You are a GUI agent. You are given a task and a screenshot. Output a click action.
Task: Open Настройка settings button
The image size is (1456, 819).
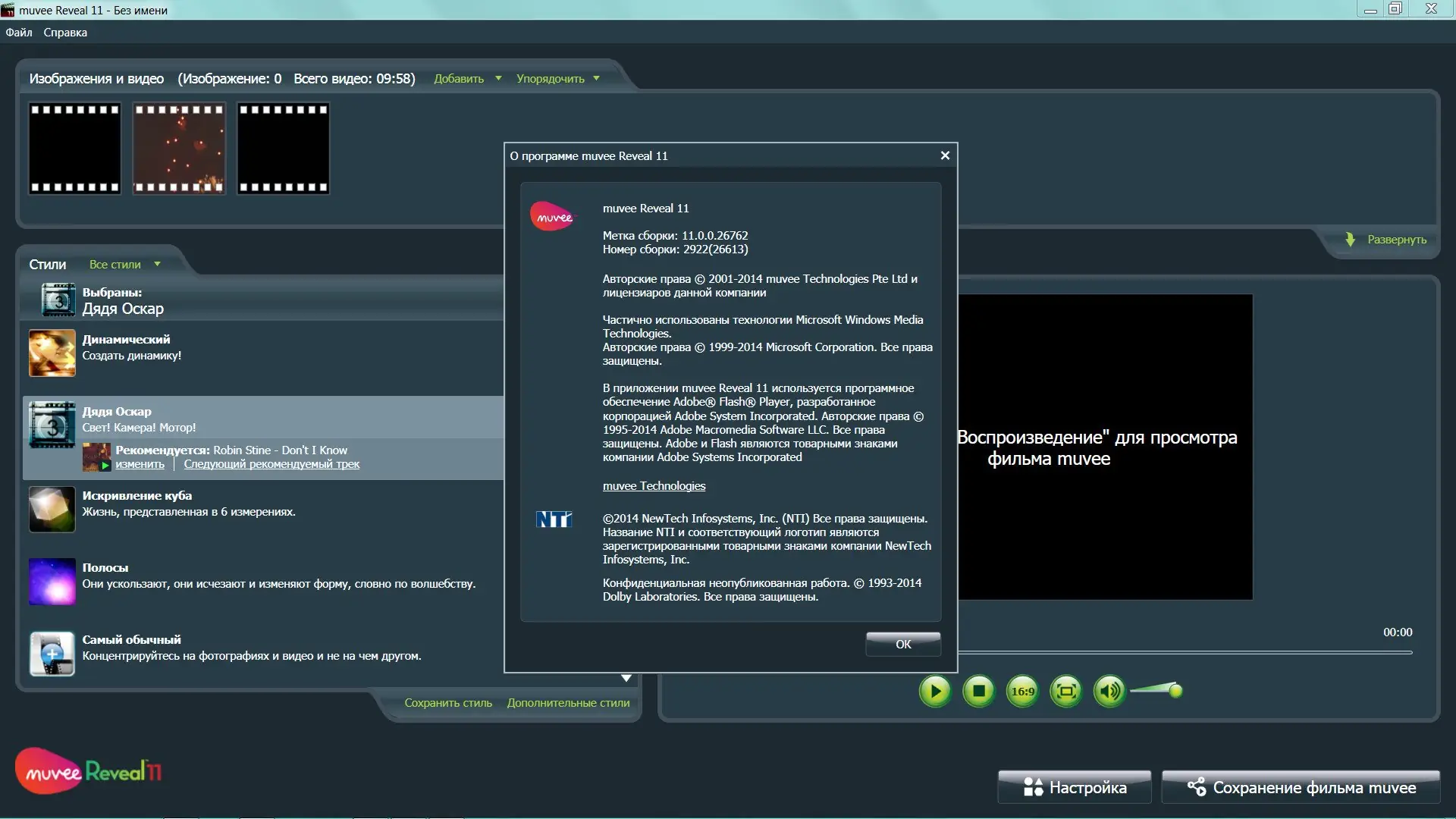click(1075, 787)
